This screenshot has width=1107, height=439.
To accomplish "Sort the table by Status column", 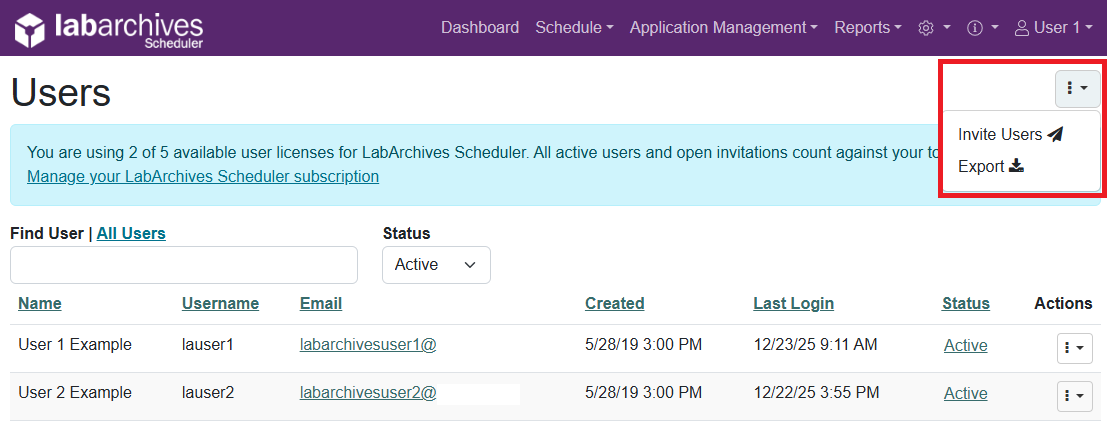I will click(966, 303).
